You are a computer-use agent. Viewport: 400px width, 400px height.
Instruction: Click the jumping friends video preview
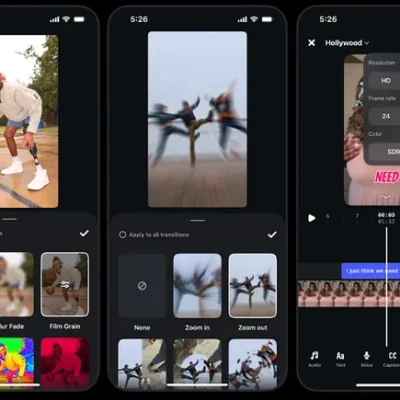tap(197, 119)
